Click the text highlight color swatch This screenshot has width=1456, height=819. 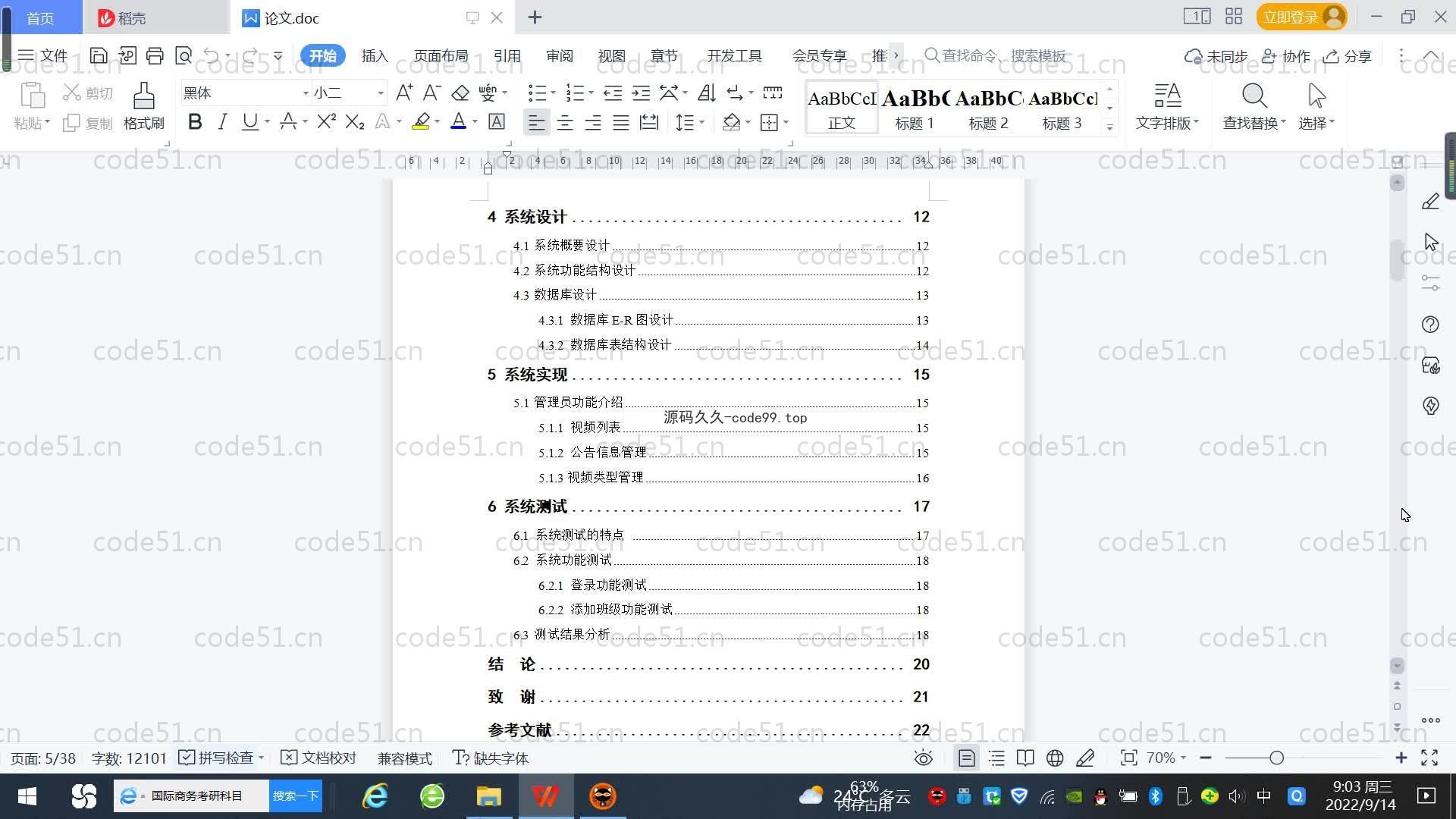(x=421, y=121)
